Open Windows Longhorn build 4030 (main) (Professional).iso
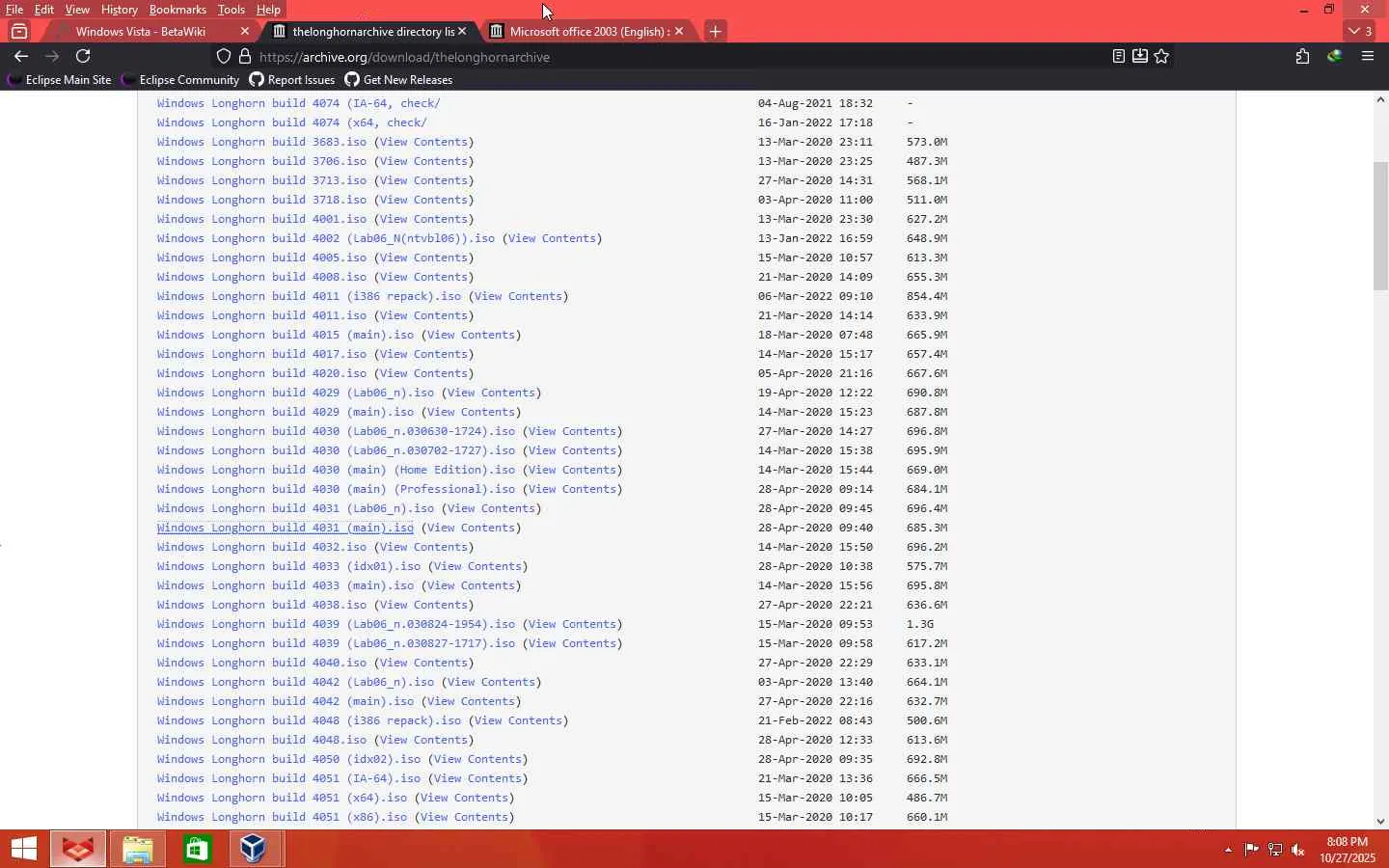This screenshot has height=868, width=1389. (x=337, y=489)
